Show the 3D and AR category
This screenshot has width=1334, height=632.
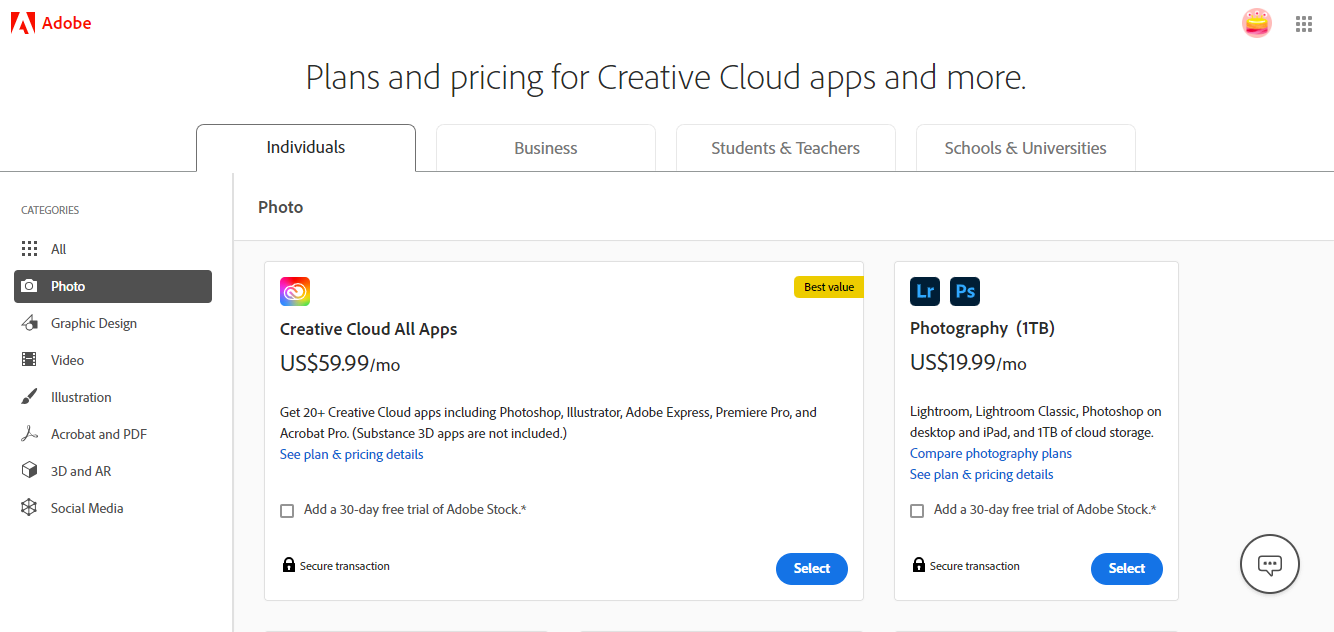113,471
